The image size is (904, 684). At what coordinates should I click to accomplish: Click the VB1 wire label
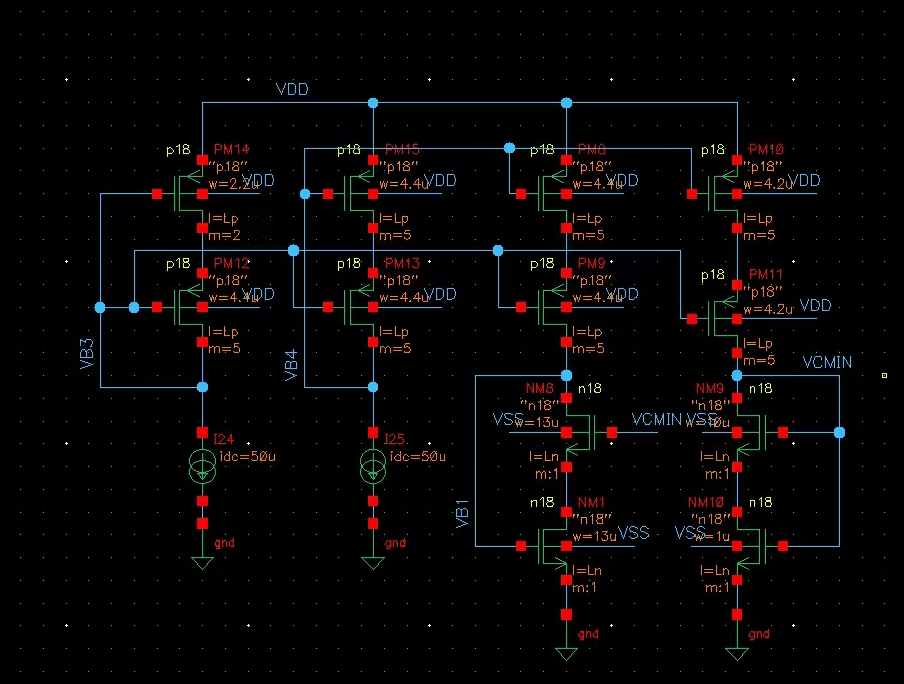462,514
